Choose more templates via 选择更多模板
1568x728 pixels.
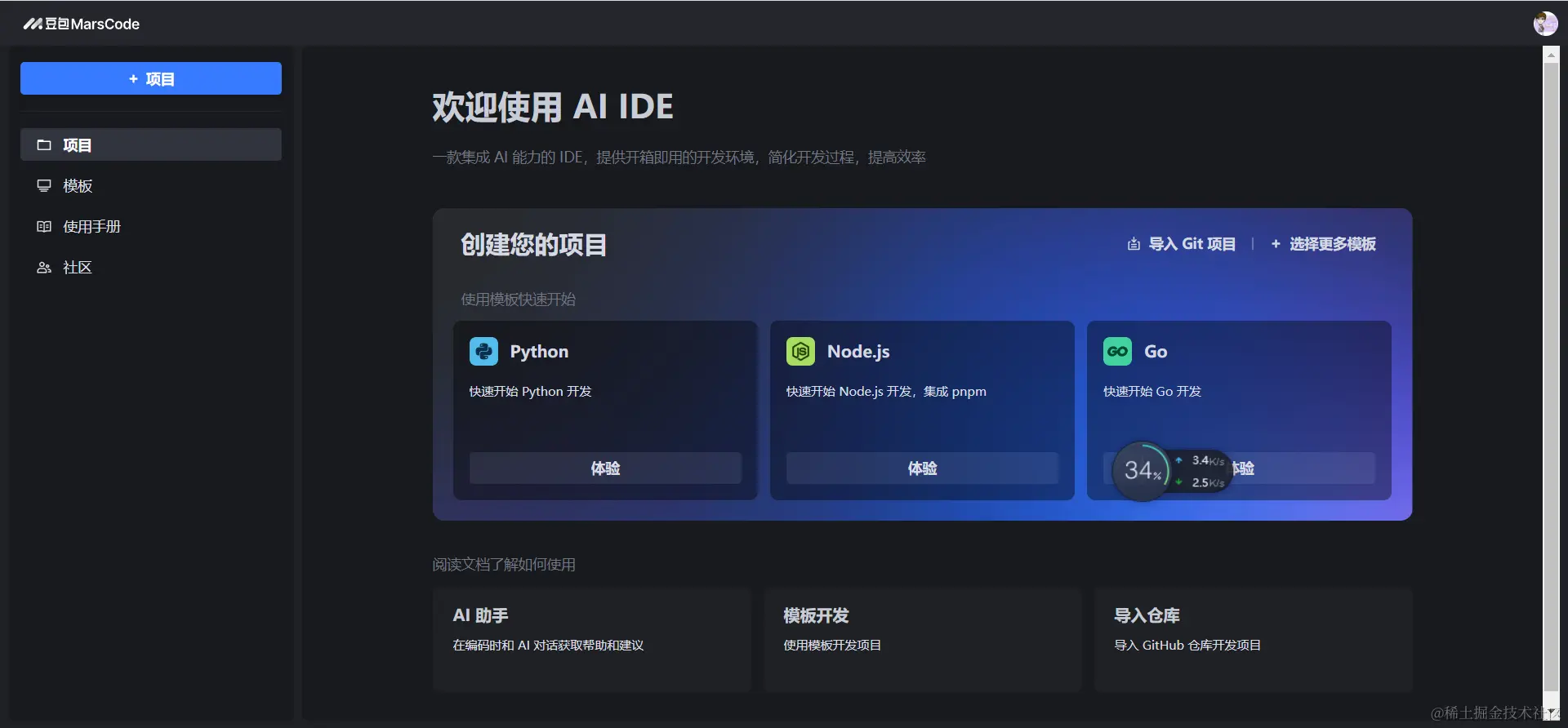[1323, 244]
